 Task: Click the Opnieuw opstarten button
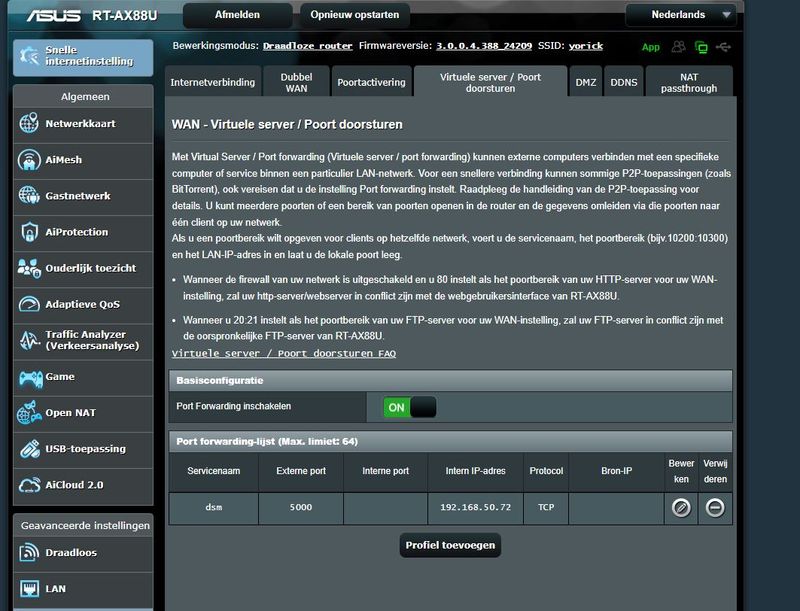355,15
